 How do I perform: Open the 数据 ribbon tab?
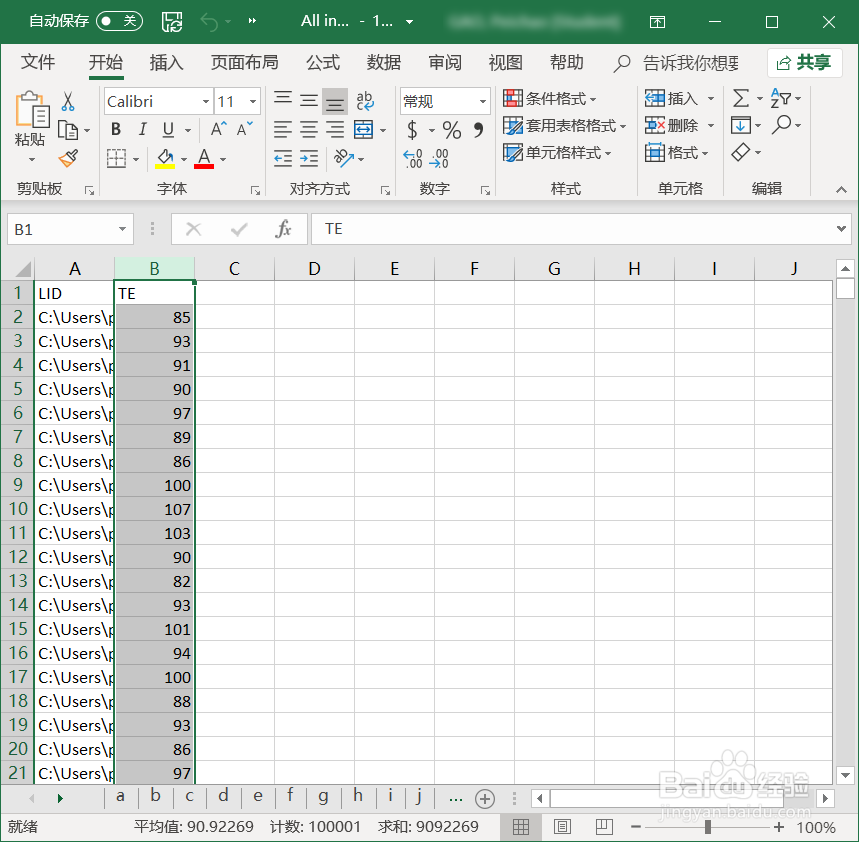pyautogui.click(x=383, y=62)
